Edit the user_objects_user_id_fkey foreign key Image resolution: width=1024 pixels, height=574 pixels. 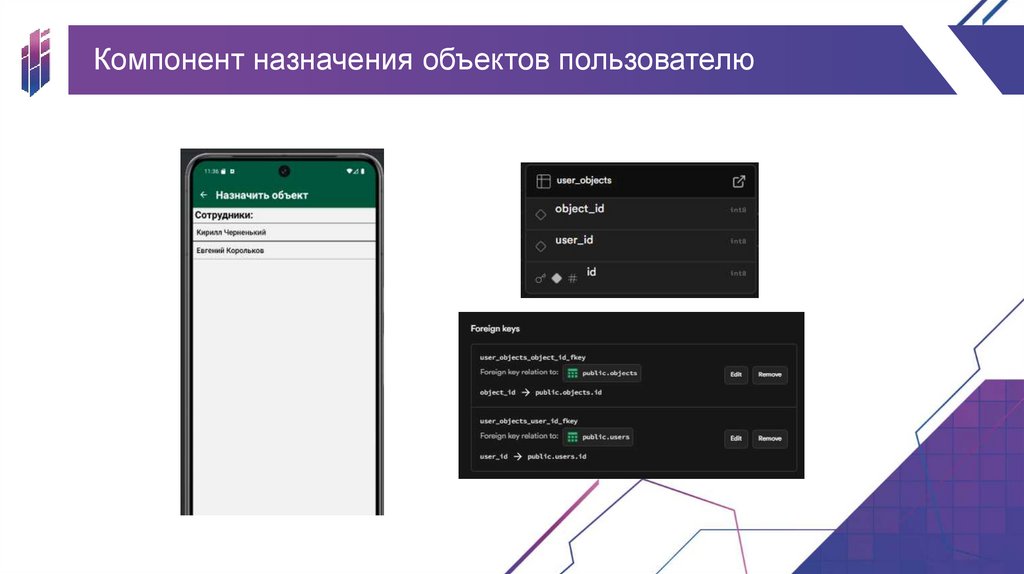[736, 439]
